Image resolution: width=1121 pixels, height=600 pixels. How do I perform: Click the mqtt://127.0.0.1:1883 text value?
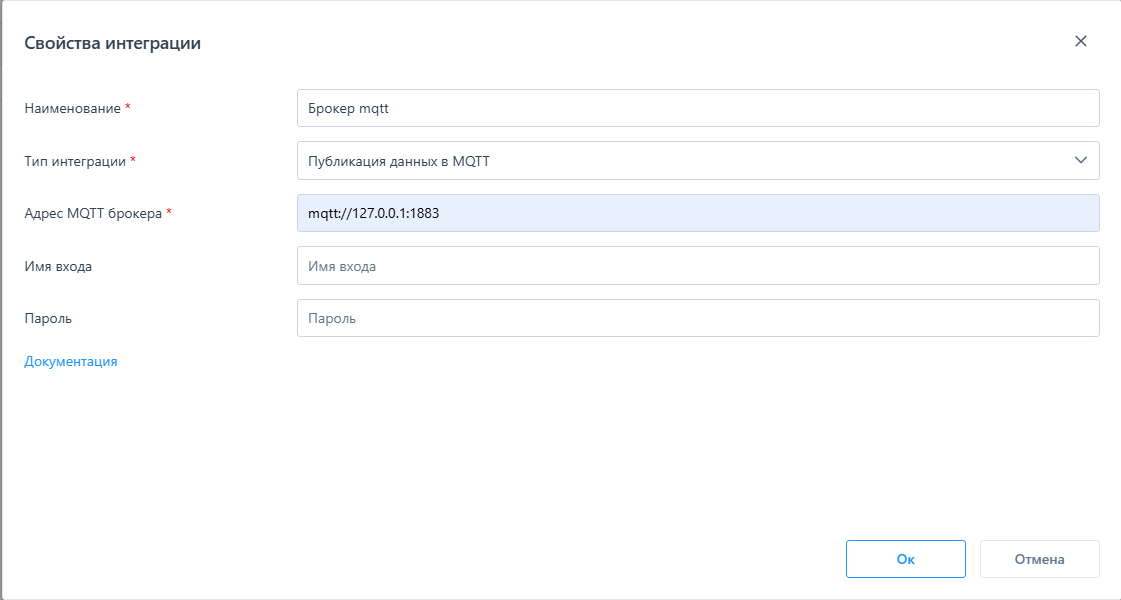coord(373,213)
